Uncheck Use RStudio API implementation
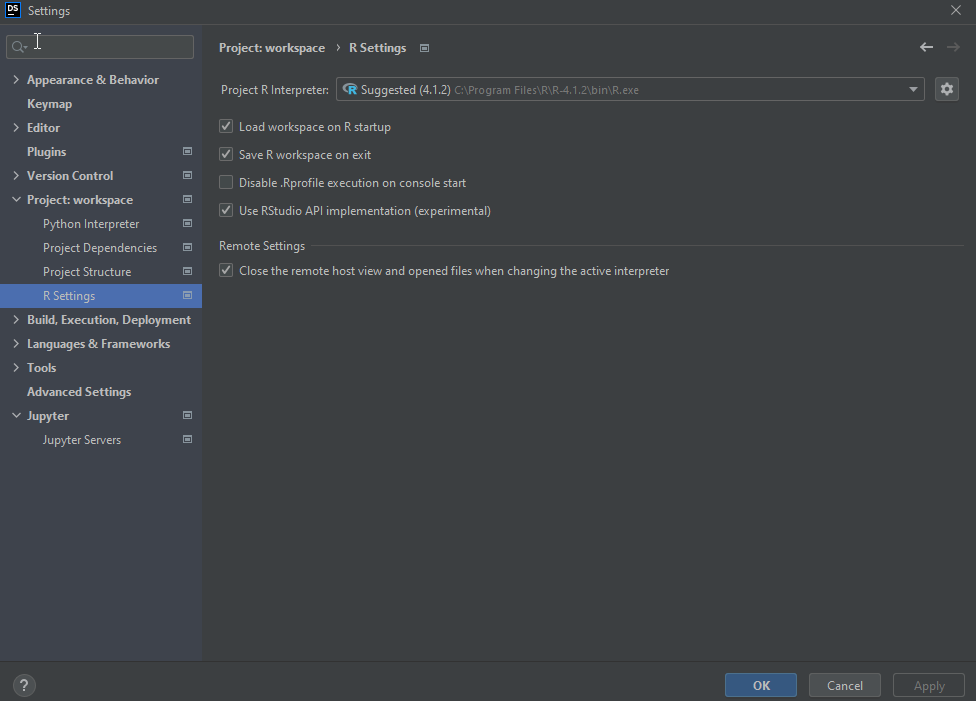This screenshot has width=976, height=701. 225,210
